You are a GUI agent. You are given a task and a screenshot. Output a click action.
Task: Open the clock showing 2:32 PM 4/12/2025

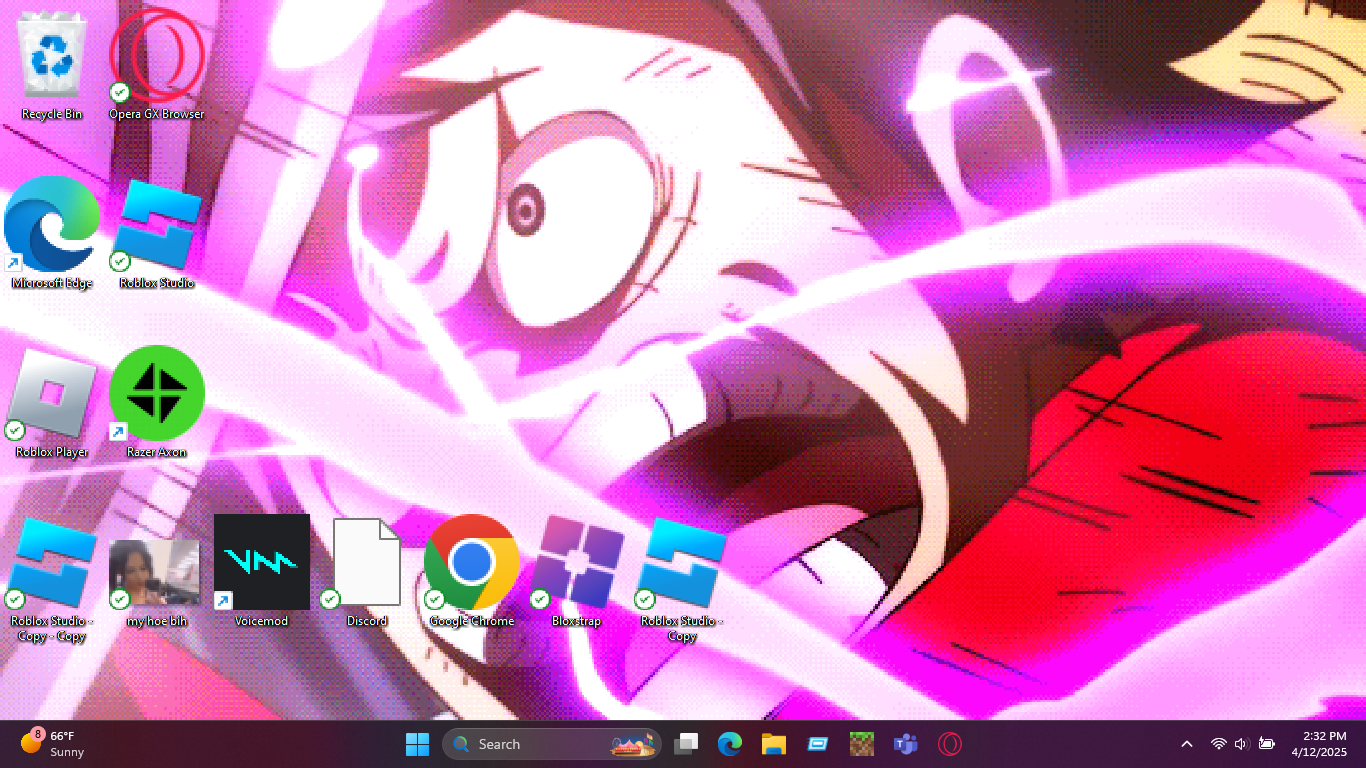point(1320,744)
